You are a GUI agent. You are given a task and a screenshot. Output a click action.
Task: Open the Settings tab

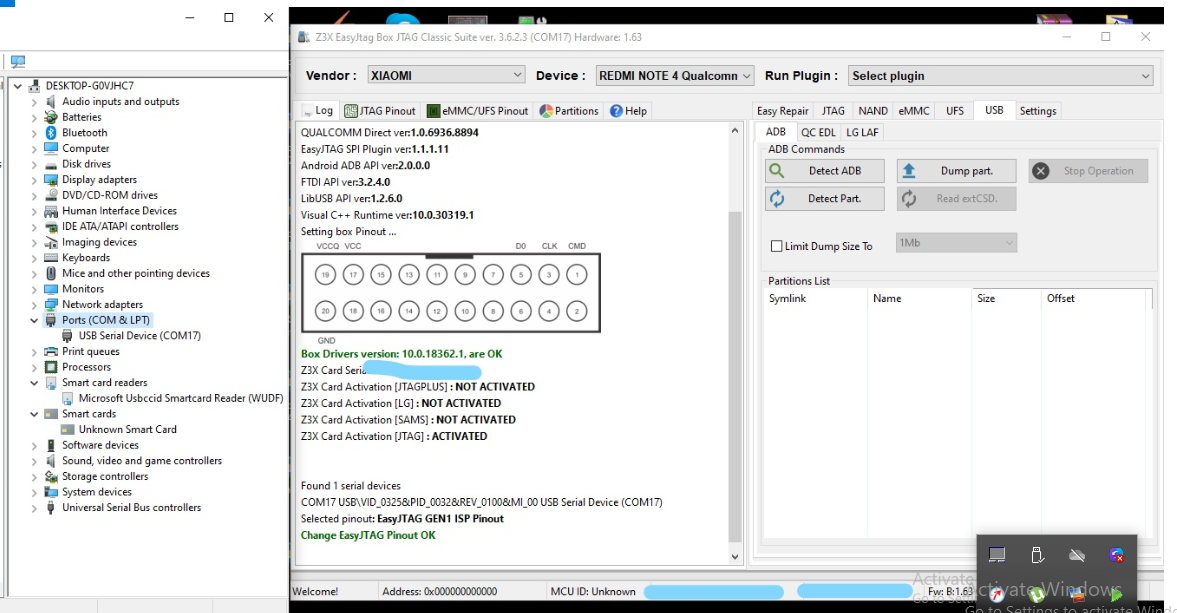click(x=1037, y=111)
